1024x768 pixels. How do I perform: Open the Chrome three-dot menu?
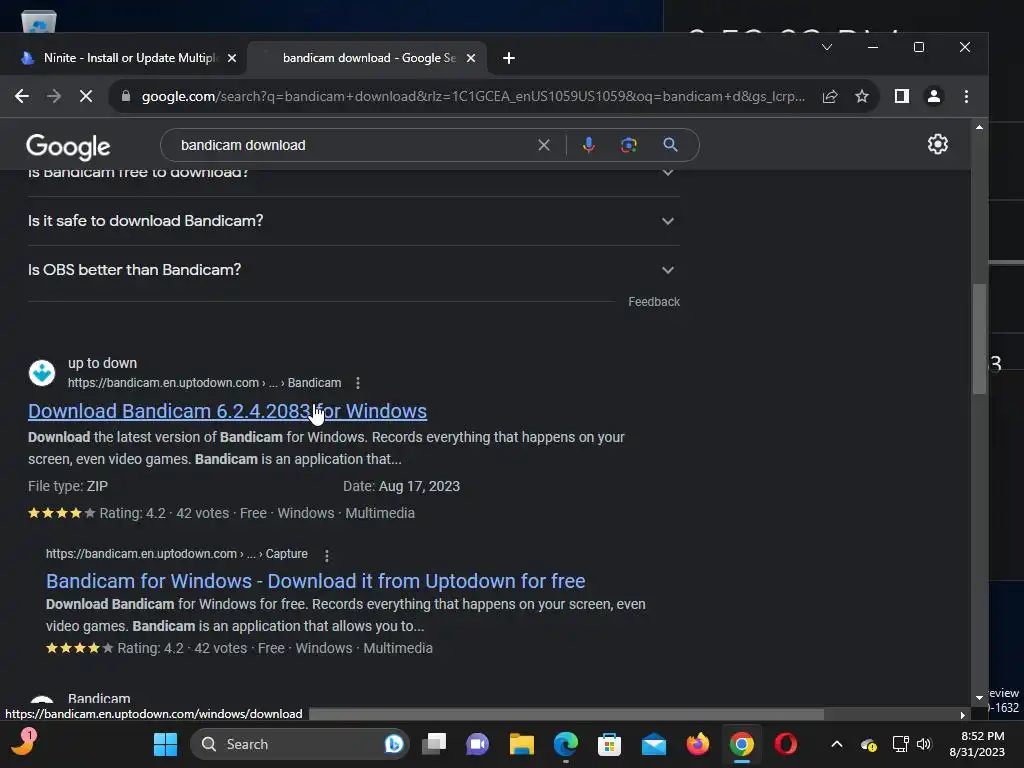point(967,97)
